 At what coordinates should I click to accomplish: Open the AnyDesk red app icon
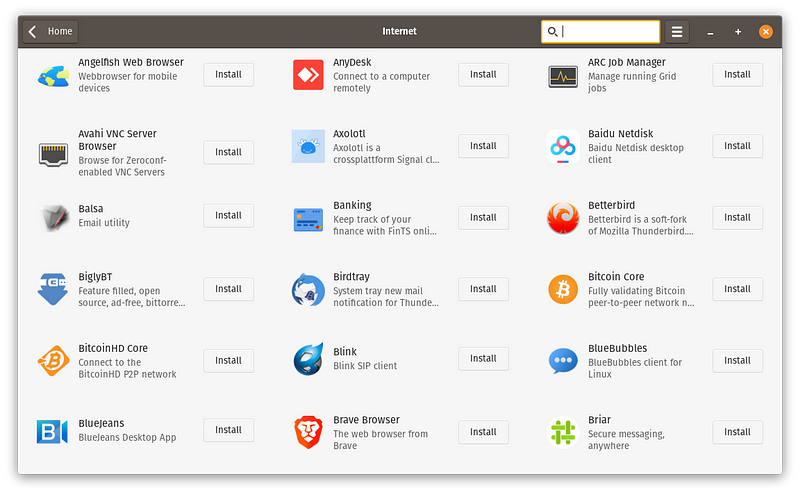click(308, 75)
